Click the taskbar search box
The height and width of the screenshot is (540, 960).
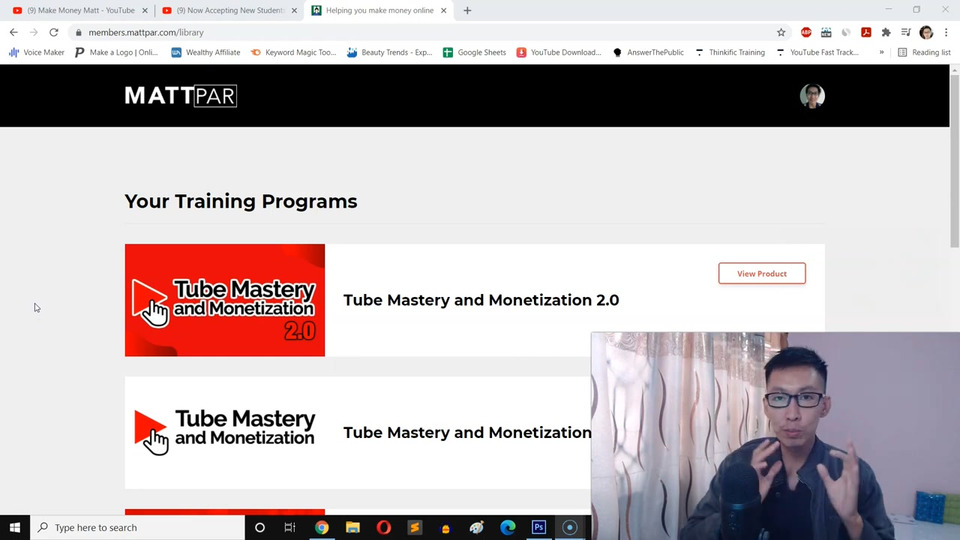(x=138, y=527)
